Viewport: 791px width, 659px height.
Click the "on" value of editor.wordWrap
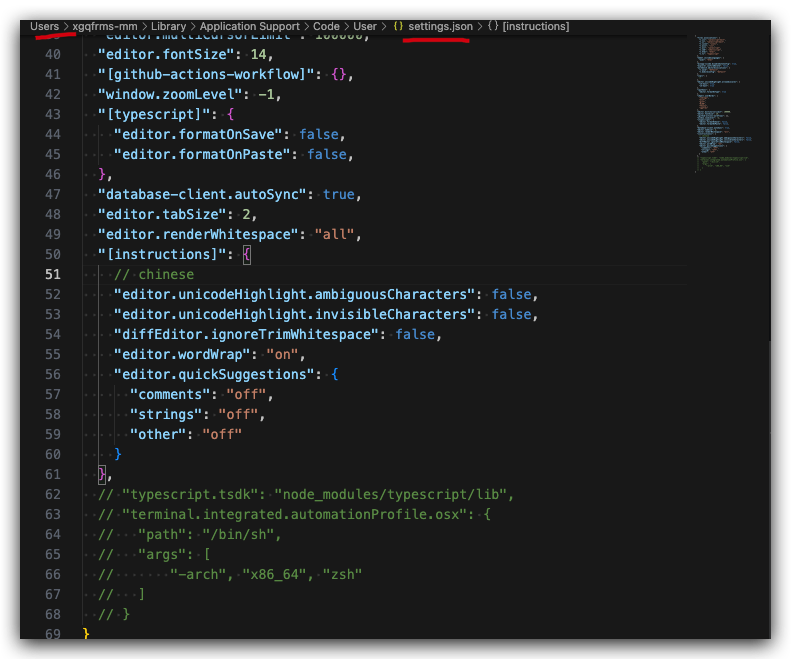(282, 355)
